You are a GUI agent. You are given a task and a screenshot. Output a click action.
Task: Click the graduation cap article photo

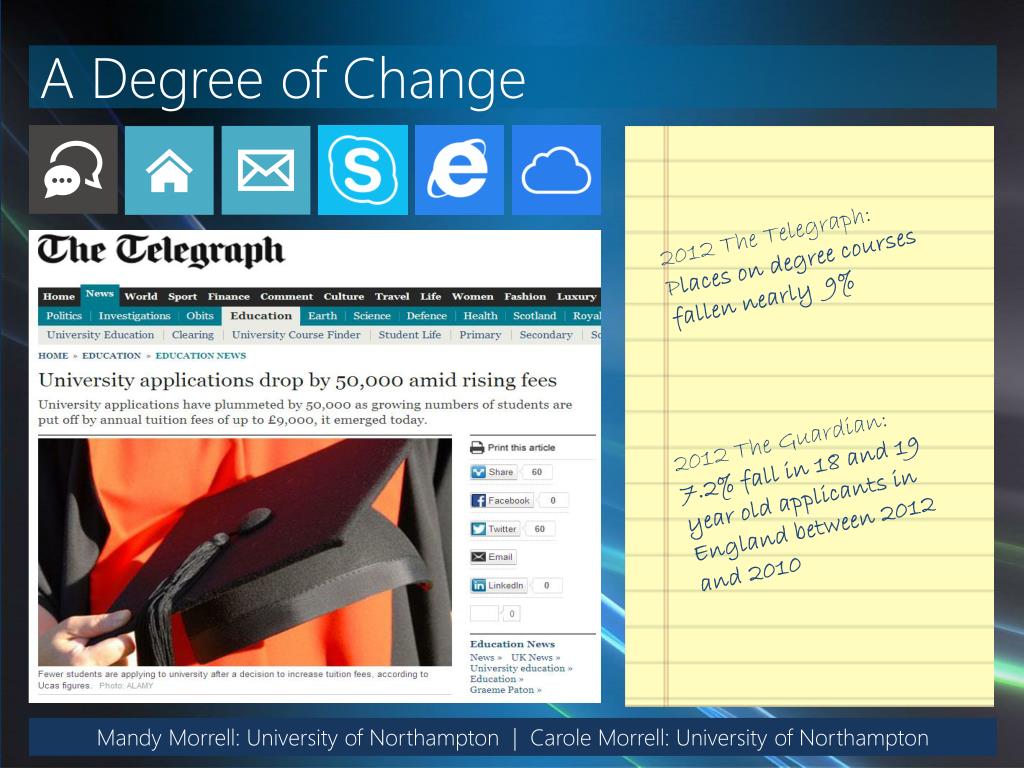(245, 552)
